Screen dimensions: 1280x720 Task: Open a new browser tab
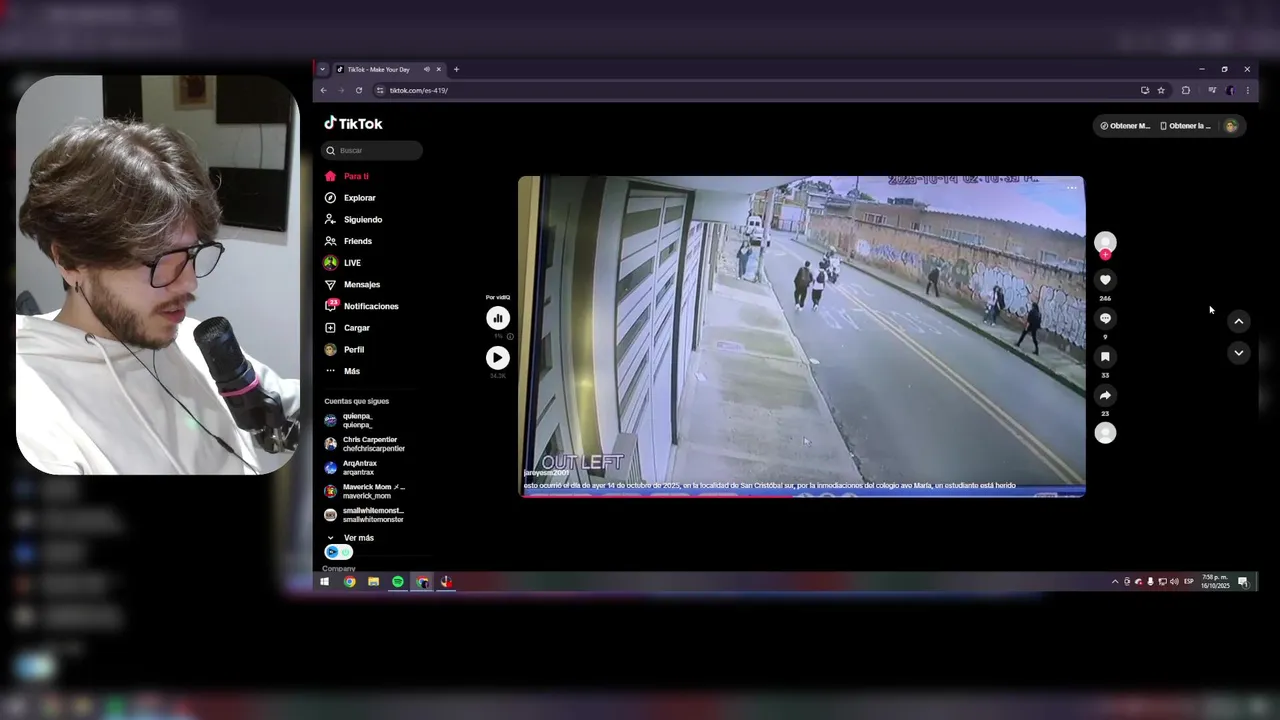click(456, 69)
